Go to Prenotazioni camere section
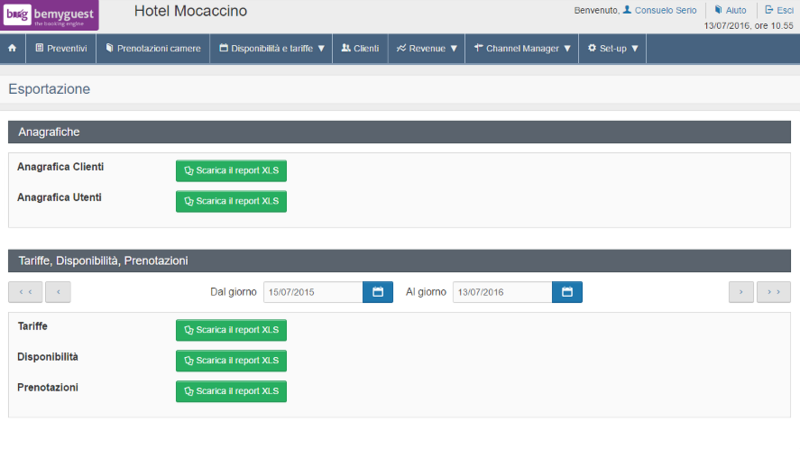Image resolution: width=800 pixels, height=449 pixels. pos(153,48)
